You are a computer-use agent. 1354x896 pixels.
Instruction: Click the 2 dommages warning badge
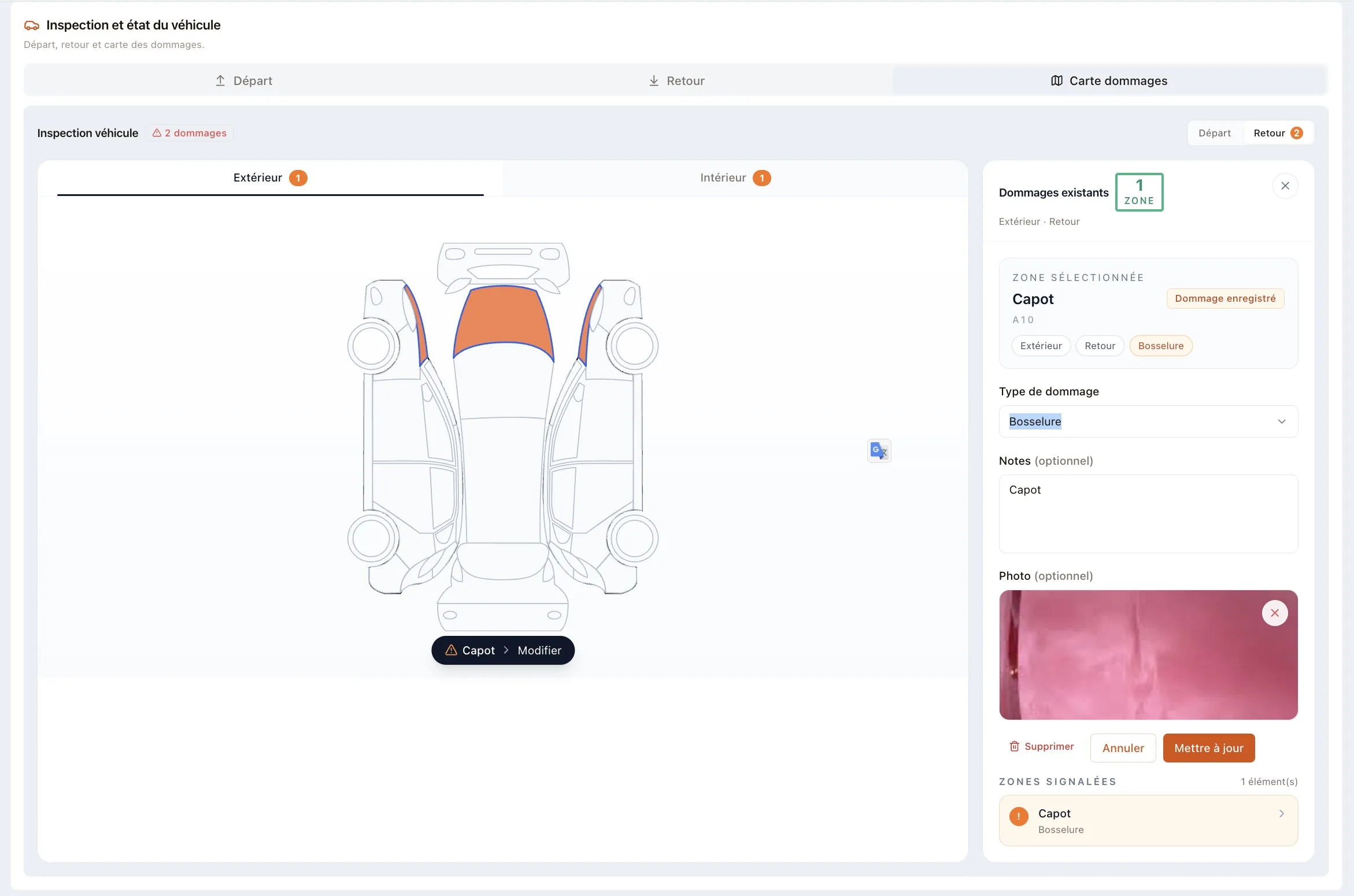[190, 133]
